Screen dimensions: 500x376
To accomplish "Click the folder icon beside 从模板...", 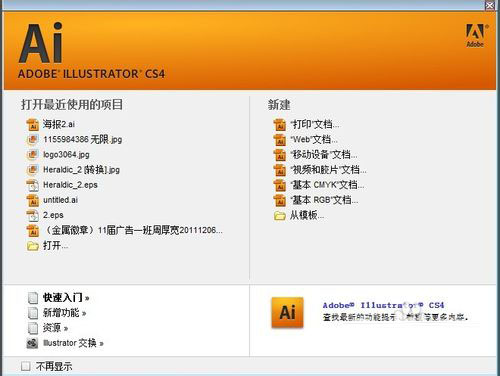I will (x=280, y=216).
